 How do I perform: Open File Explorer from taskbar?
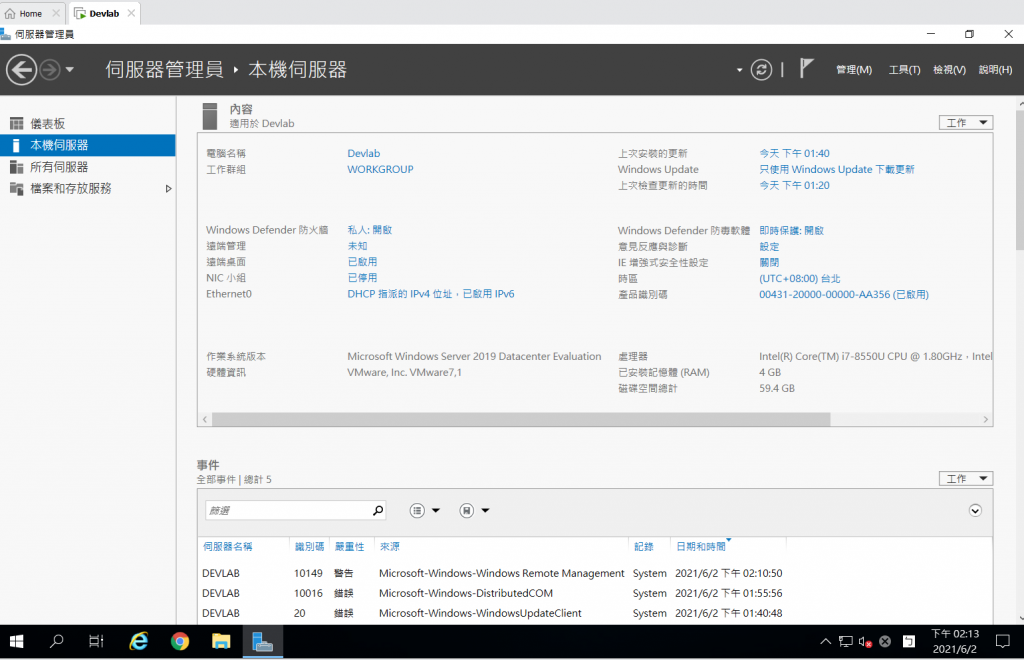coord(221,642)
